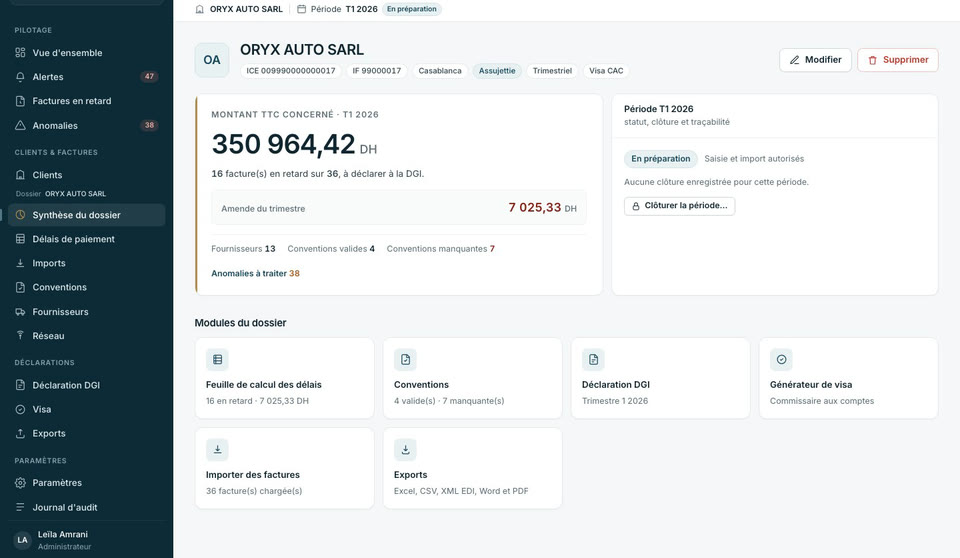Click the Paramètres gear icon

click(x=20, y=483)
